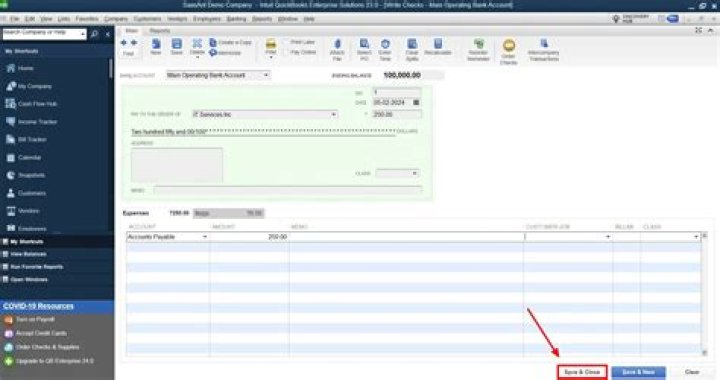Open the Customer:Job dropdown in expense row
This screenshot has height=380, width=720.
[x=608, y=237]
